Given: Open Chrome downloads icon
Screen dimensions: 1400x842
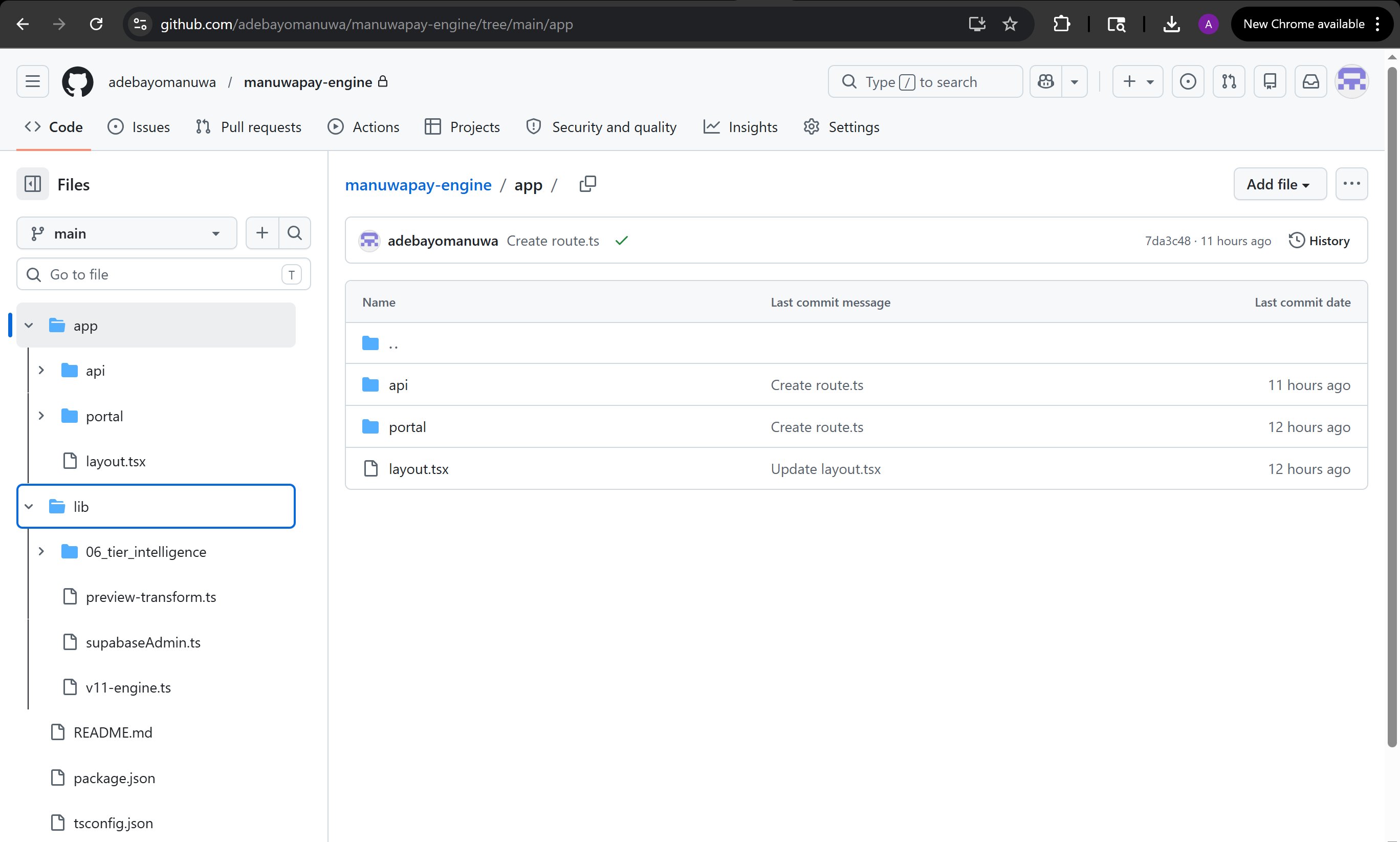Looking at the screenshot, I should (1171, 24).
